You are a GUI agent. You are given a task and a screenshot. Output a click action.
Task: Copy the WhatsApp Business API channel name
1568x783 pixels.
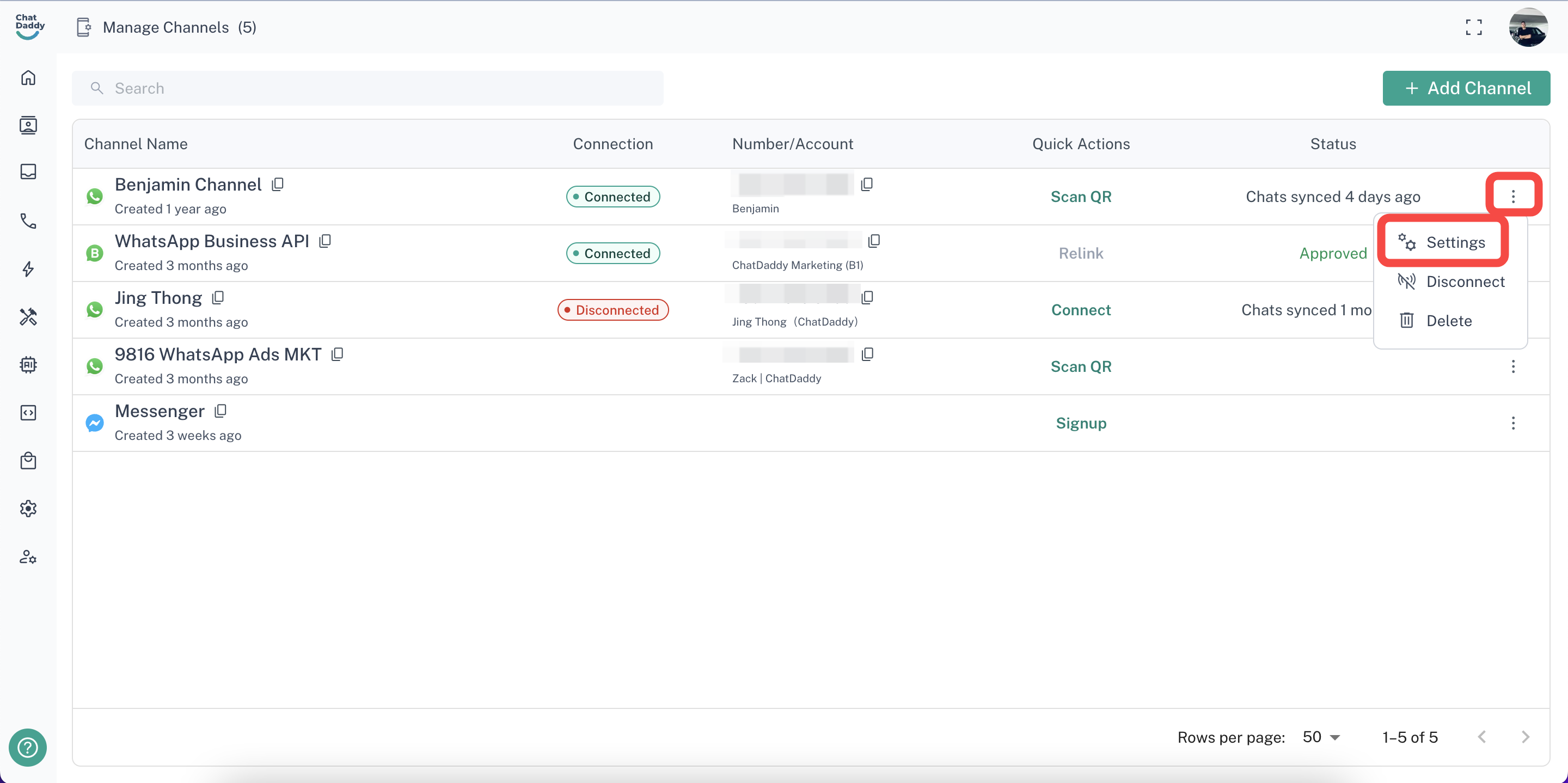click(325, 241)
